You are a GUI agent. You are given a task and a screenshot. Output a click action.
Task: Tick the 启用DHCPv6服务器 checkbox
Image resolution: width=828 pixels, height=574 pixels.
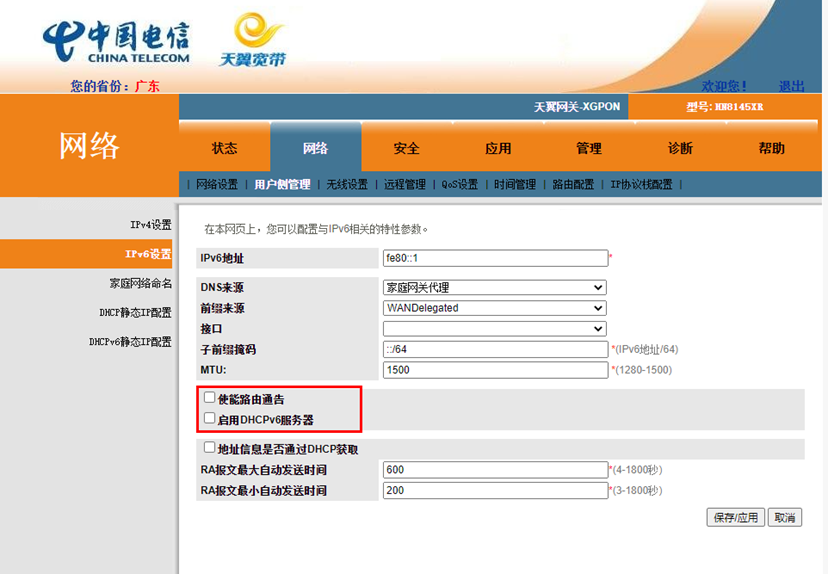[x=210, y=419]
